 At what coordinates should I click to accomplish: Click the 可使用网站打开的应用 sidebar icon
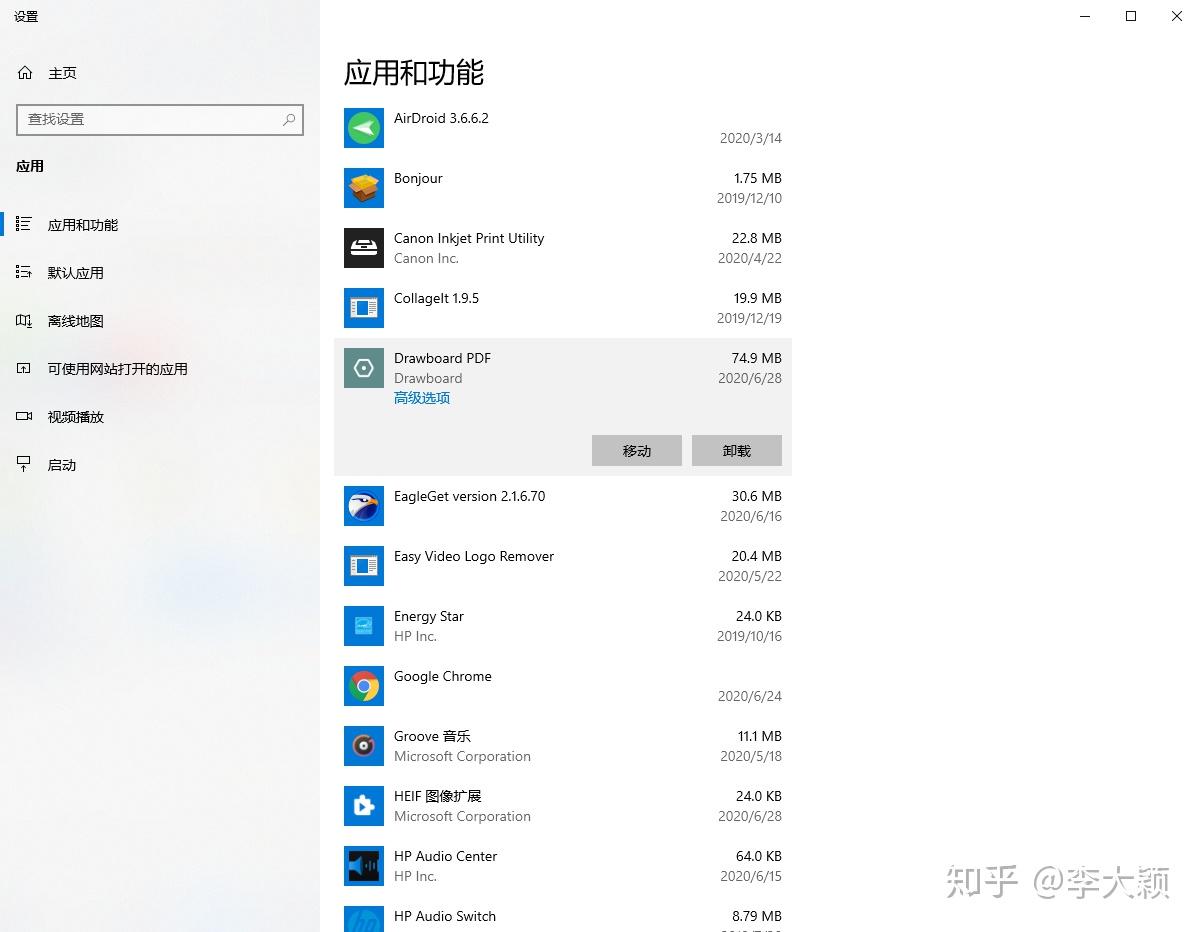[24, 369]
